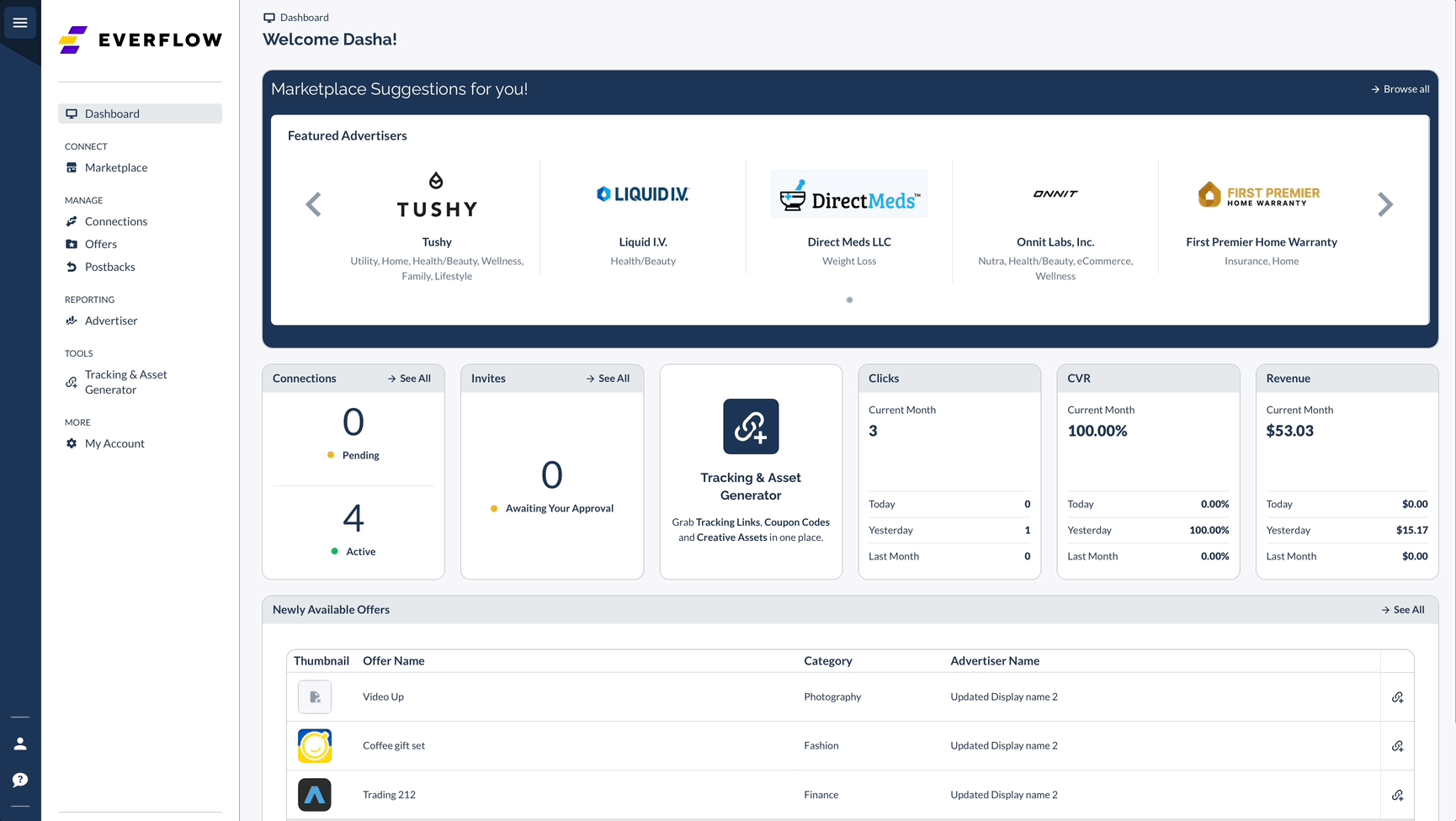Open the Dashboard sidebar item
The image size is (1456, 821).
(x=110, y=114)
